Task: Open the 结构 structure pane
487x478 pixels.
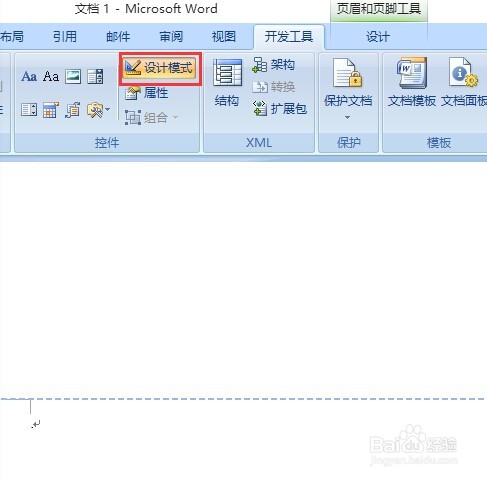Action: [x=227, y=83]
